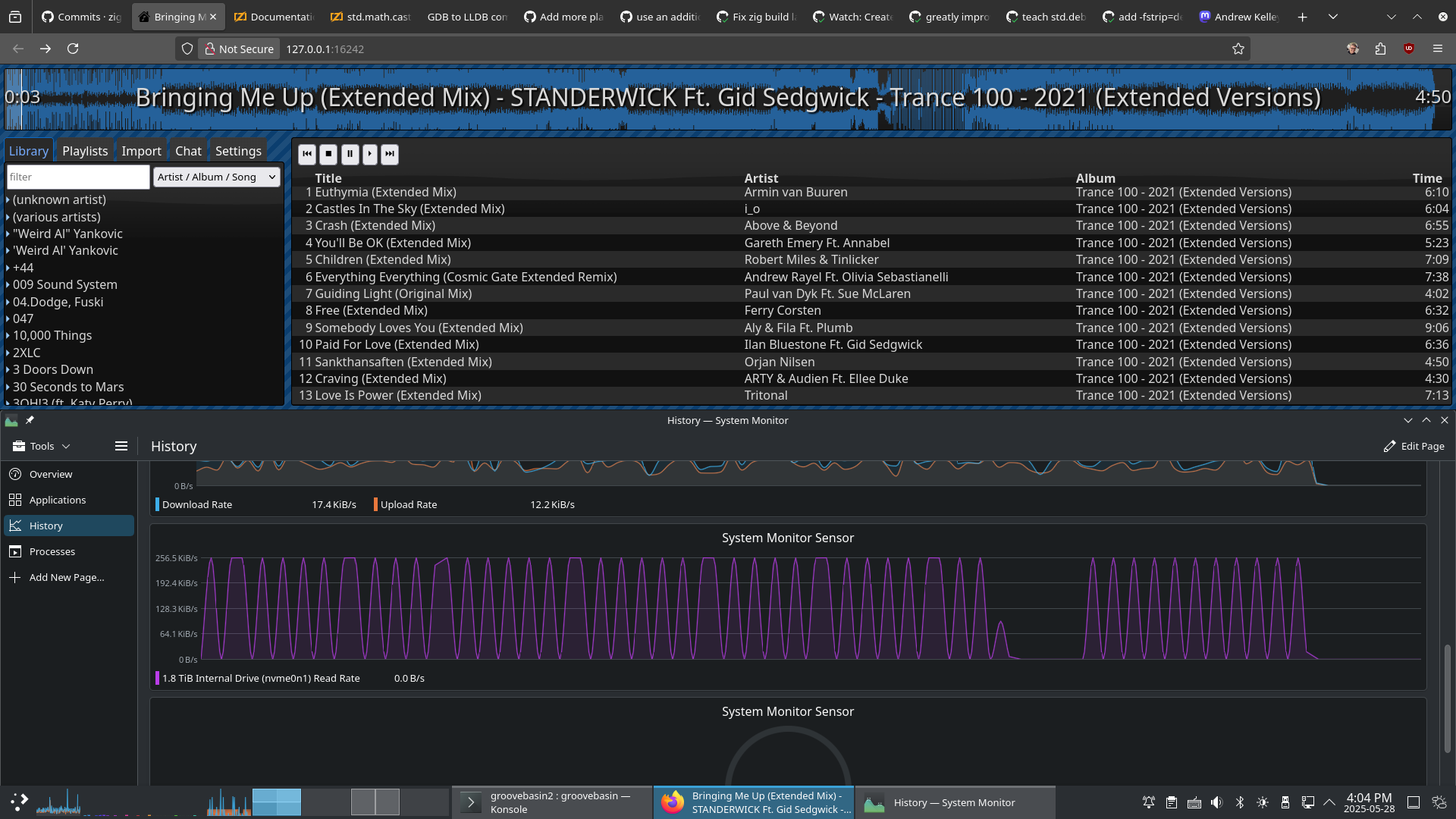This screenshot has height=819, width=1456.
Task: Reload the browser page
Action: click(73, 49)
